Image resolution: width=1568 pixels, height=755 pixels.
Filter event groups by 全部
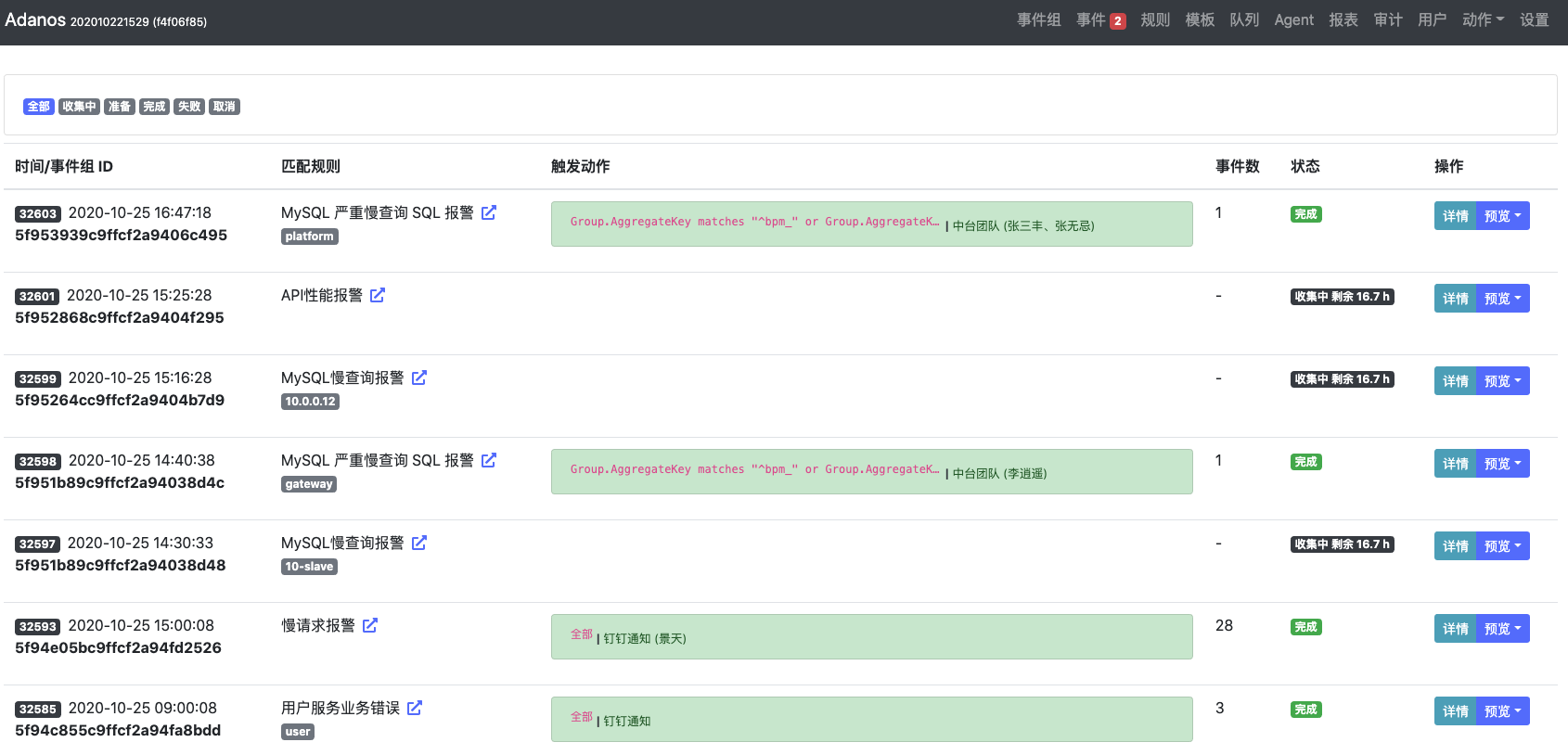pos(39,107)
